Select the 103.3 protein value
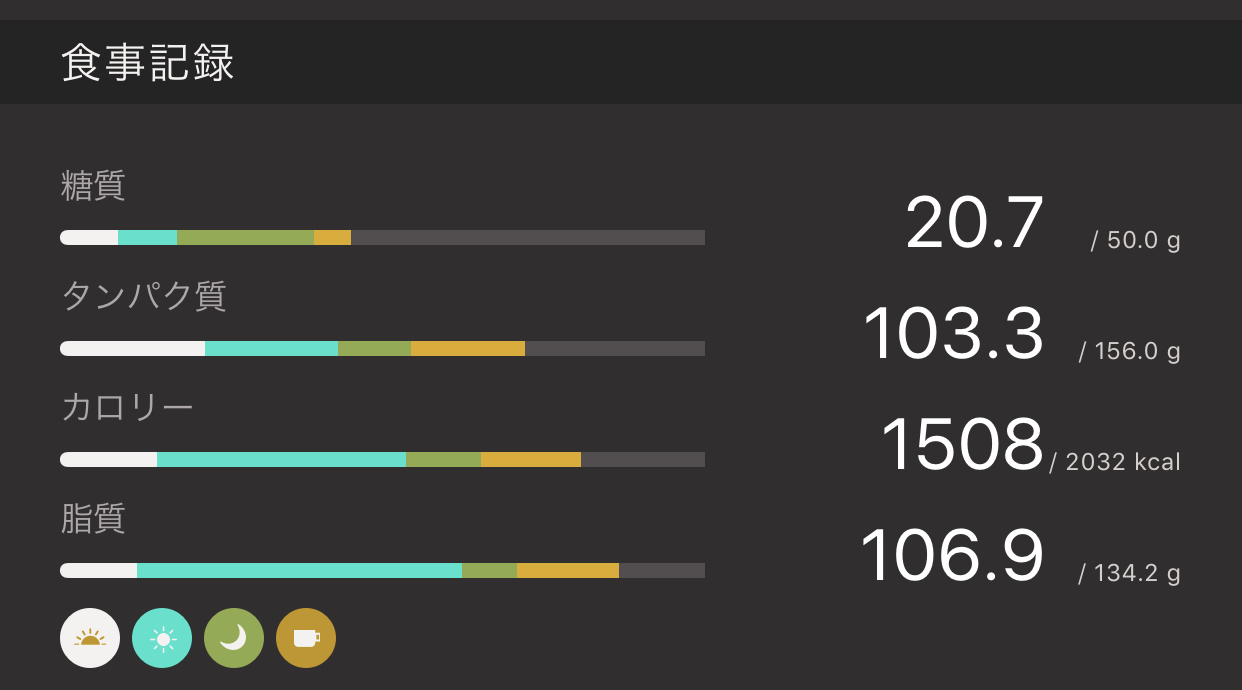Screen dimensions: 1242x690 point(953,334)
